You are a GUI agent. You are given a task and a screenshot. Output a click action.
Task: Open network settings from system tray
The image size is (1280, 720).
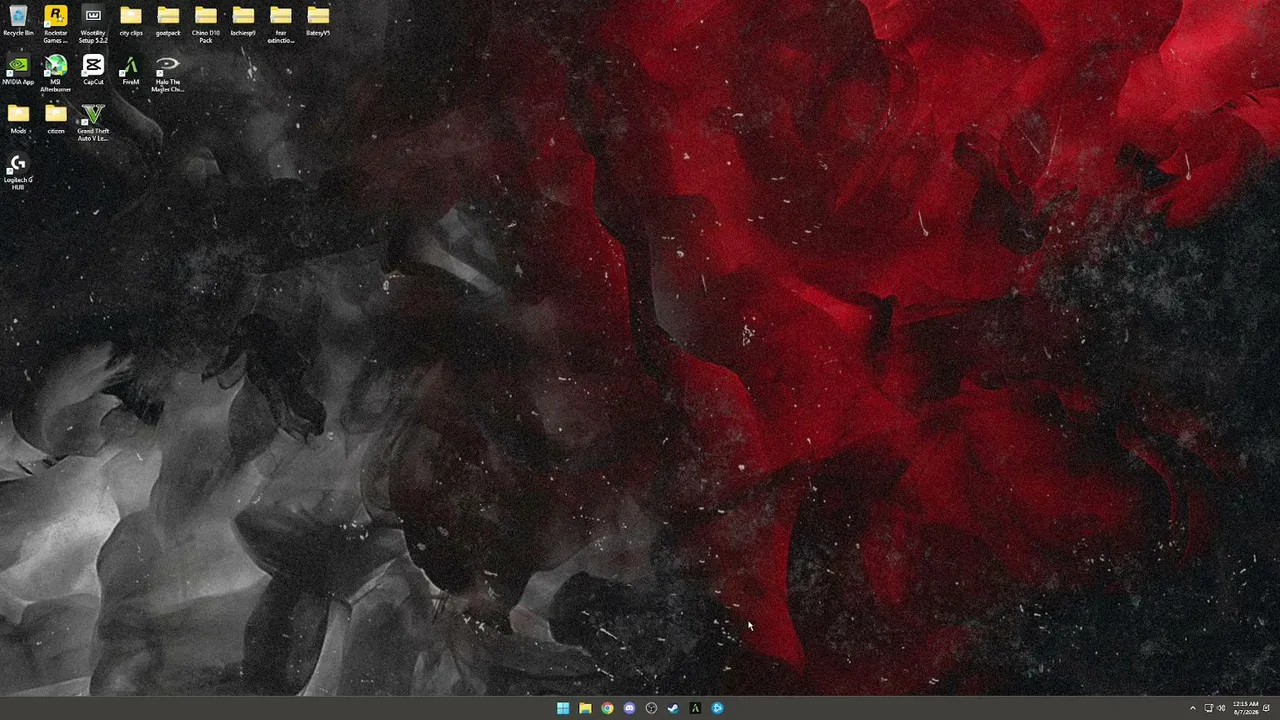[1209, 708]
